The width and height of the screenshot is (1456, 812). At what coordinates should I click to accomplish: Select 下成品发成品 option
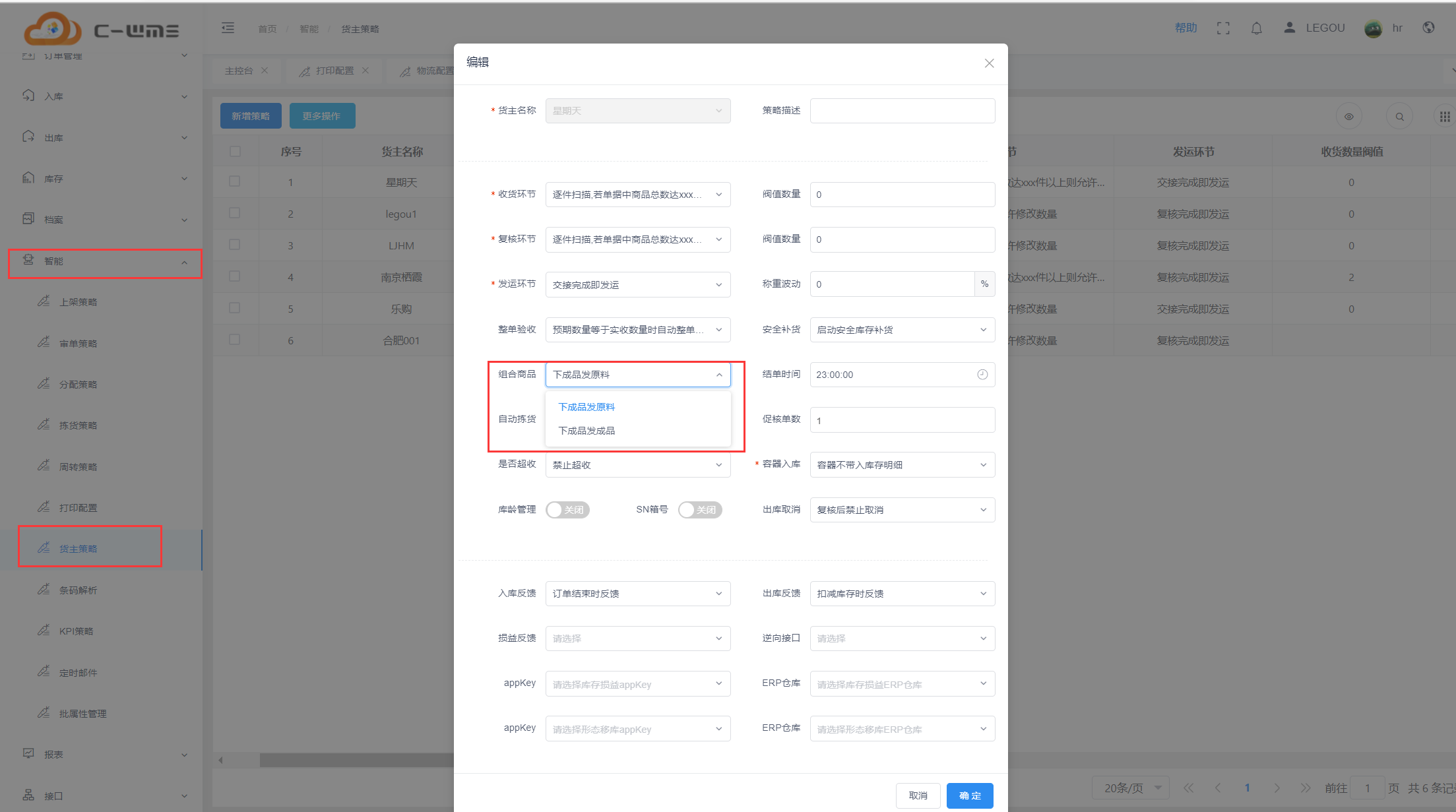pos(638,431)
